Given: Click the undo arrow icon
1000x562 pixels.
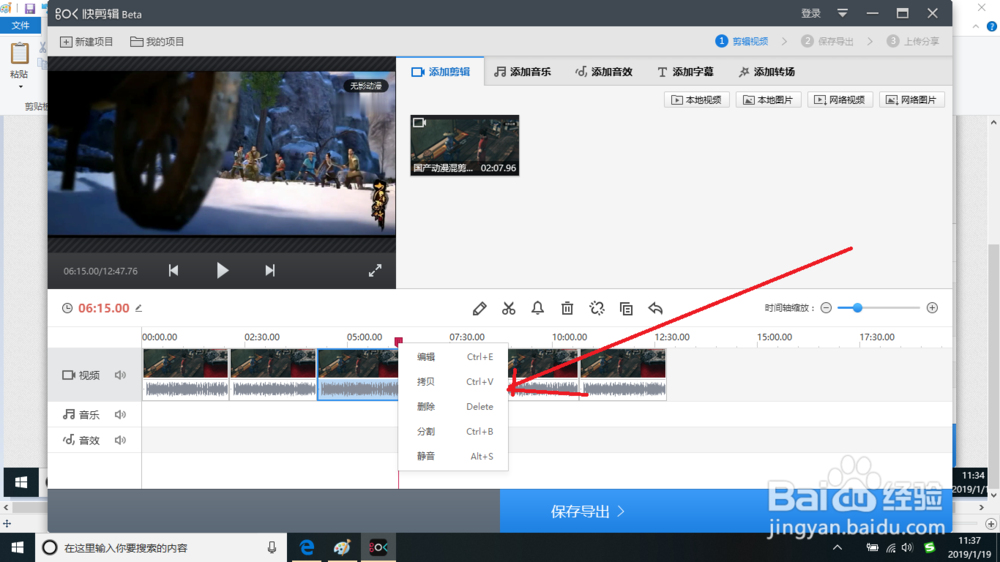Looking at the screenshot, I should tap(656, 309).
